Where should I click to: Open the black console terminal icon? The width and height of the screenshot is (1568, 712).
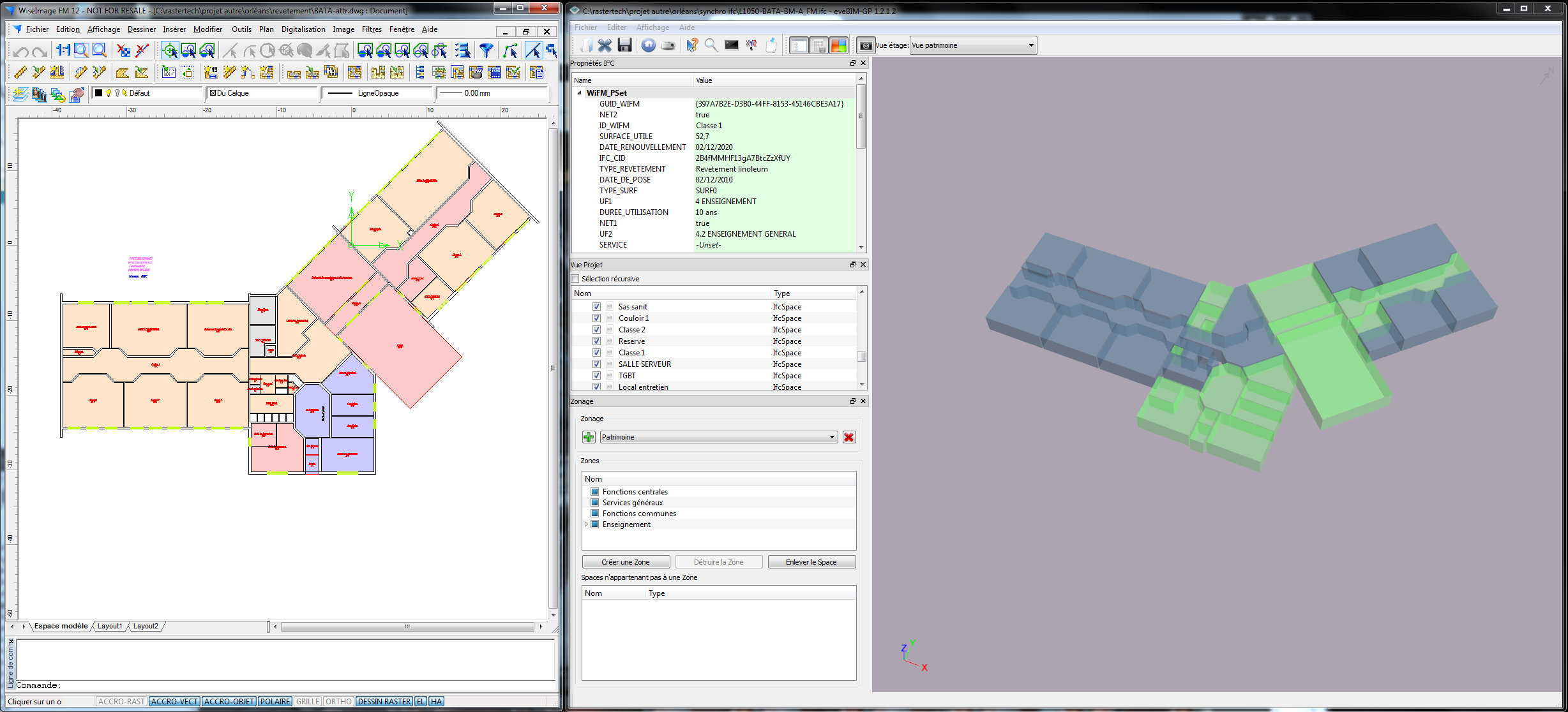(732, 45)
